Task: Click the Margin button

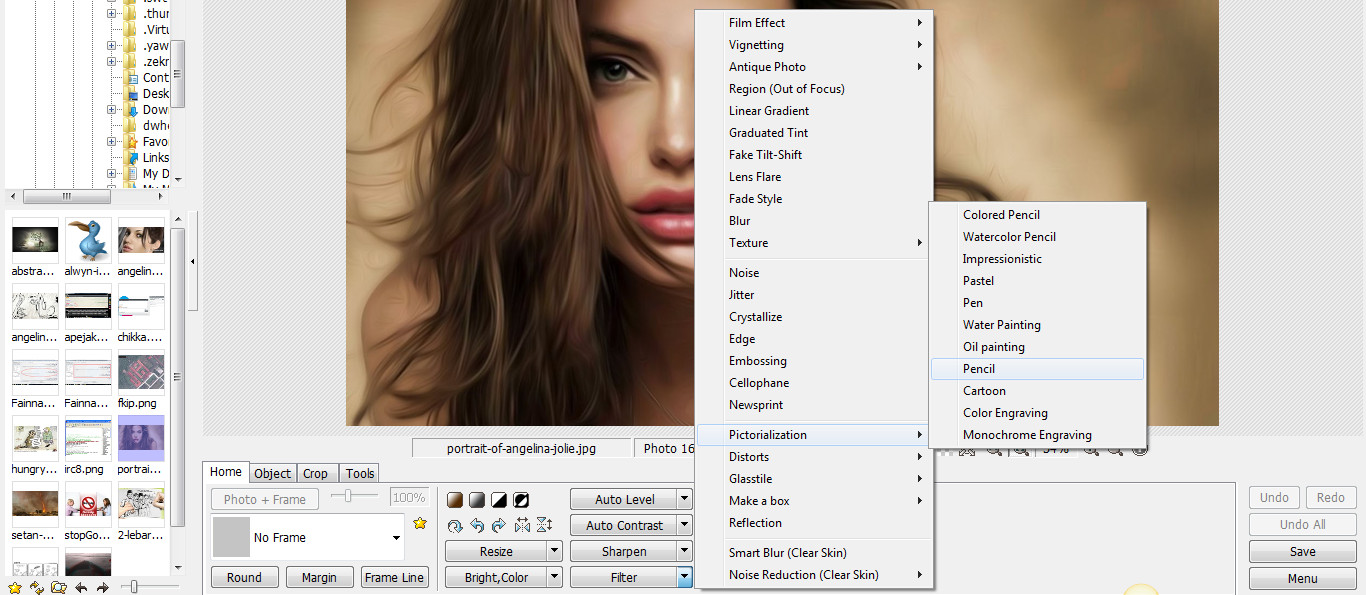Action: [319, 577]
